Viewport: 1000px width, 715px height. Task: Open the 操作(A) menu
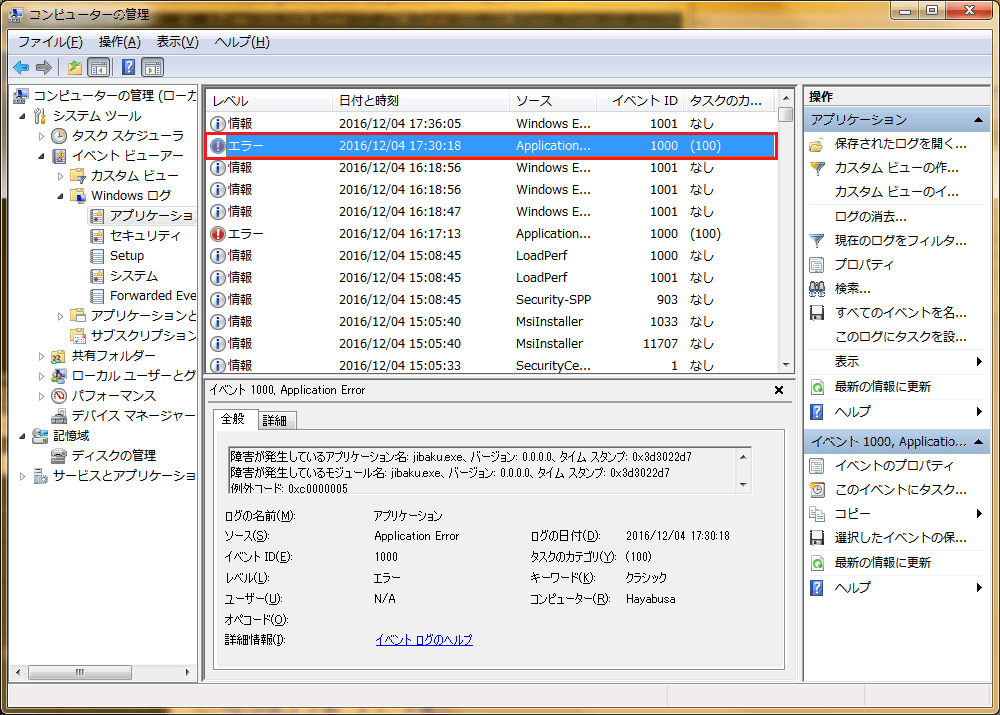(119, 41)
